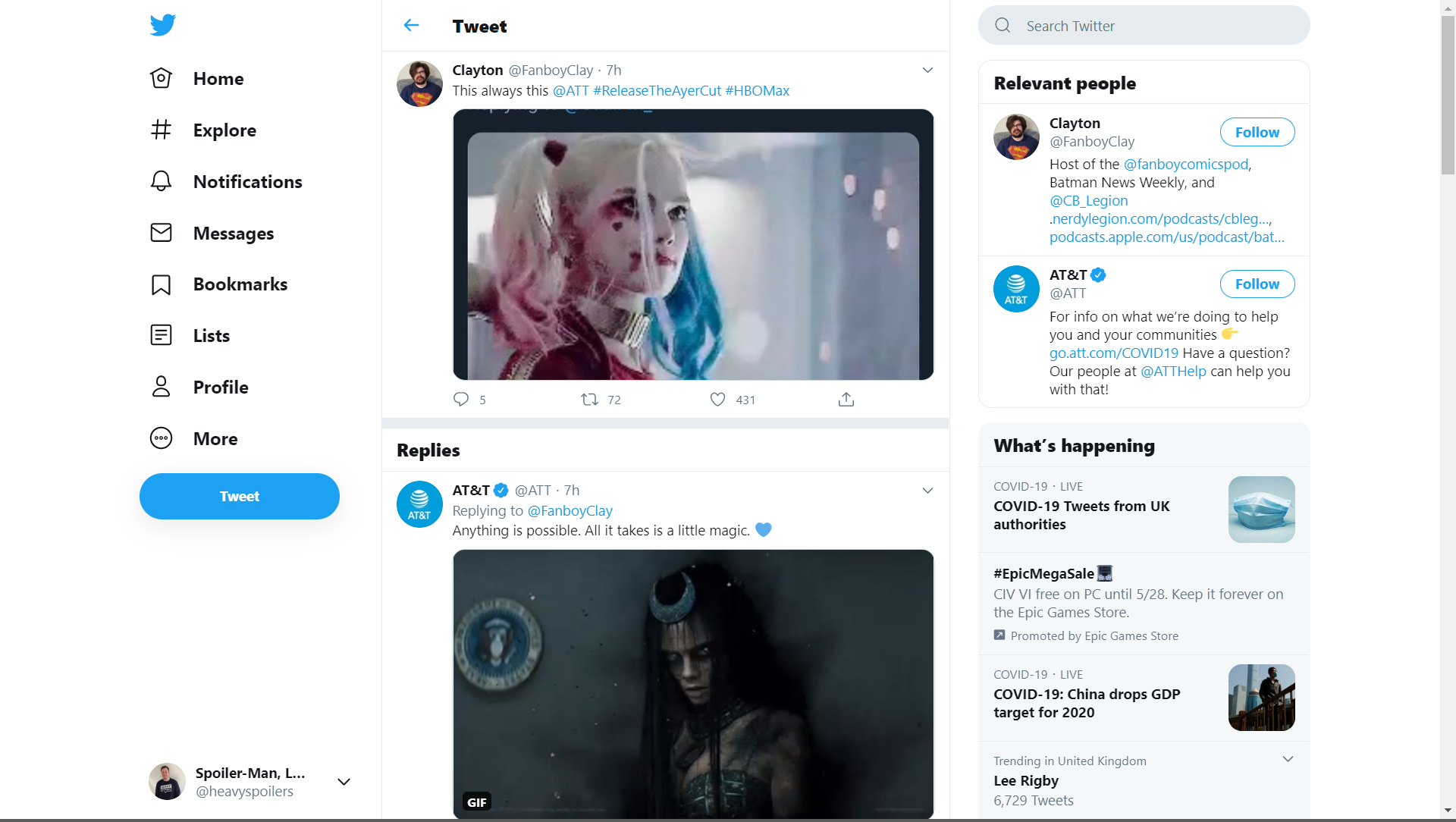Screen dimensions: 1456x822
Task: Share Clayton's tweet via share icon
Action: pyautogui.click(x=846, y=400)
